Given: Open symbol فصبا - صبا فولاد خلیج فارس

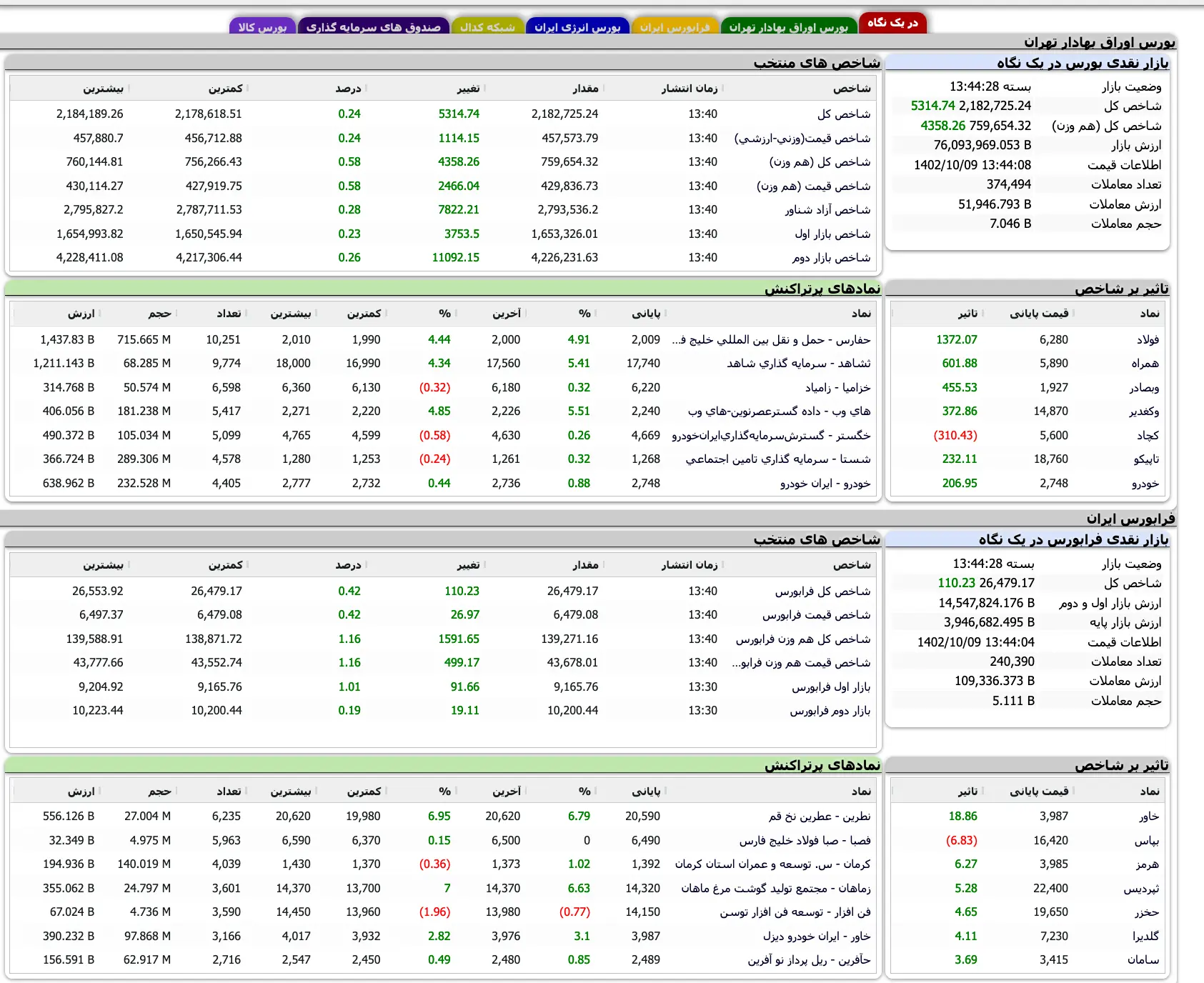Looking at the screenshot, I should (x=805, y=841).
